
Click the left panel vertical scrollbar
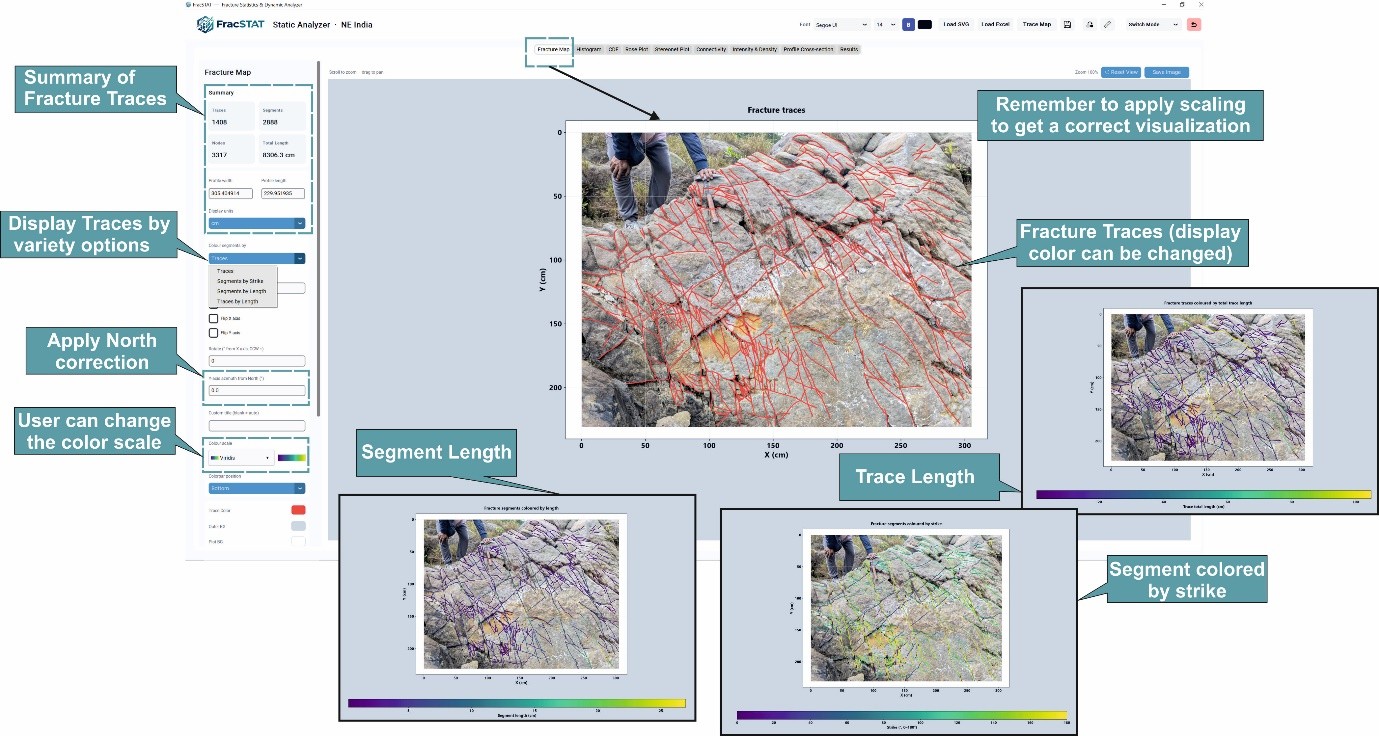(319, 240)
